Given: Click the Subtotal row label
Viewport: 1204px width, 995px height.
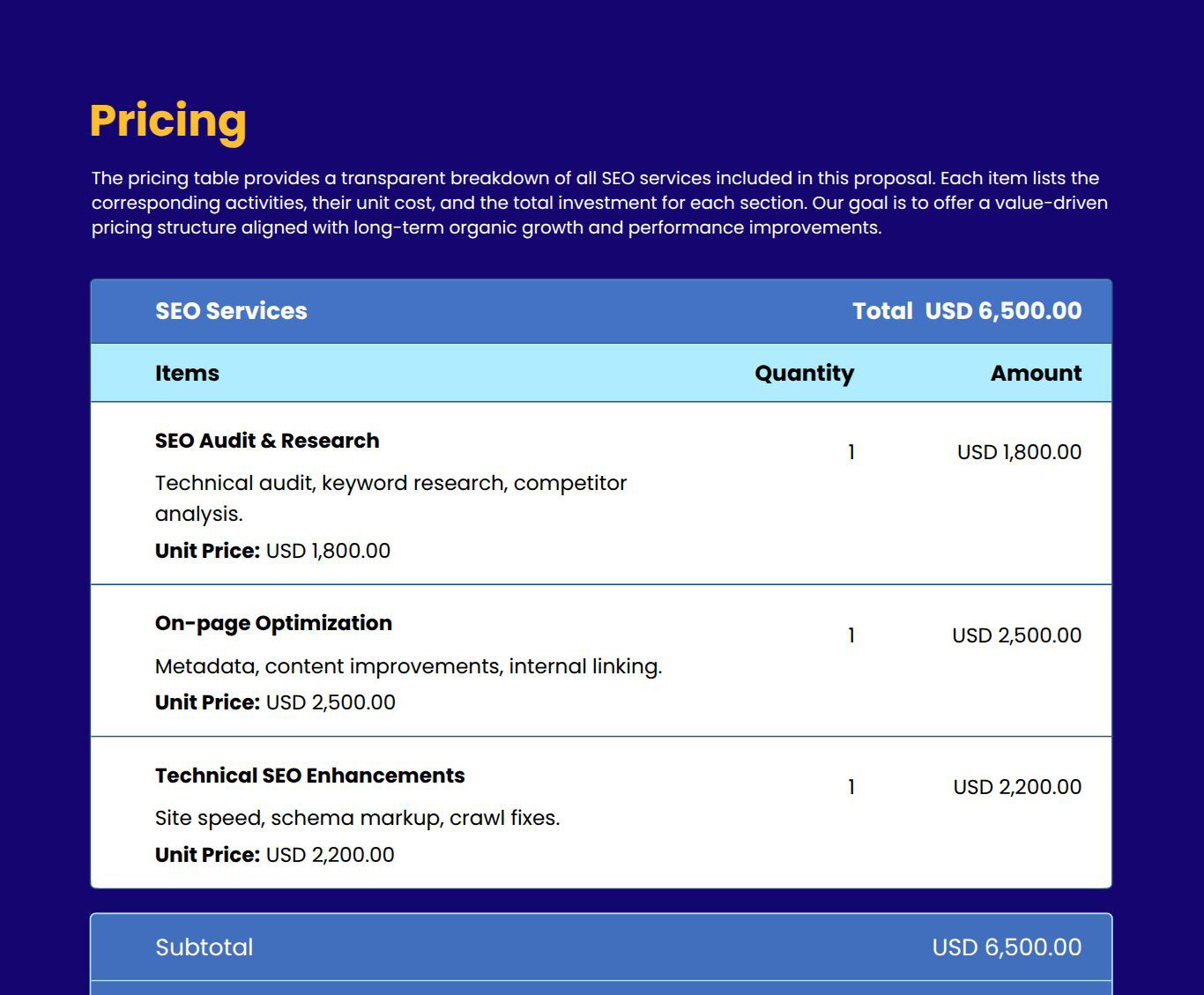Looking at the screenshot, I should (204, 947).
